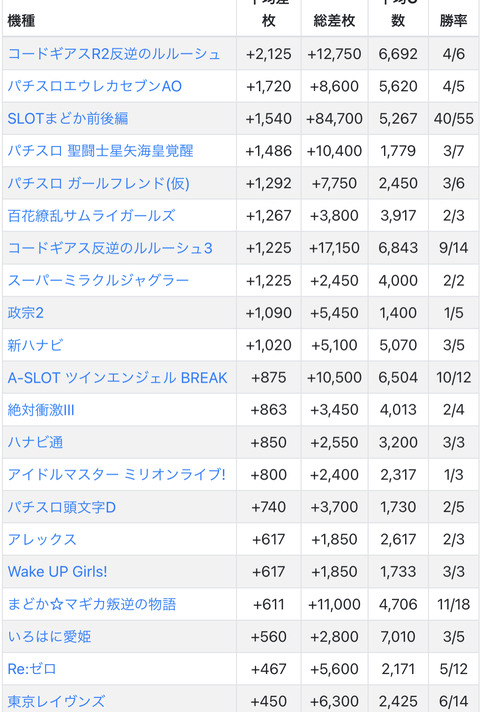Open まどか☆マギカ叛逆の物語 link
This screenshot has width=480, height=712.
(92, 604)
